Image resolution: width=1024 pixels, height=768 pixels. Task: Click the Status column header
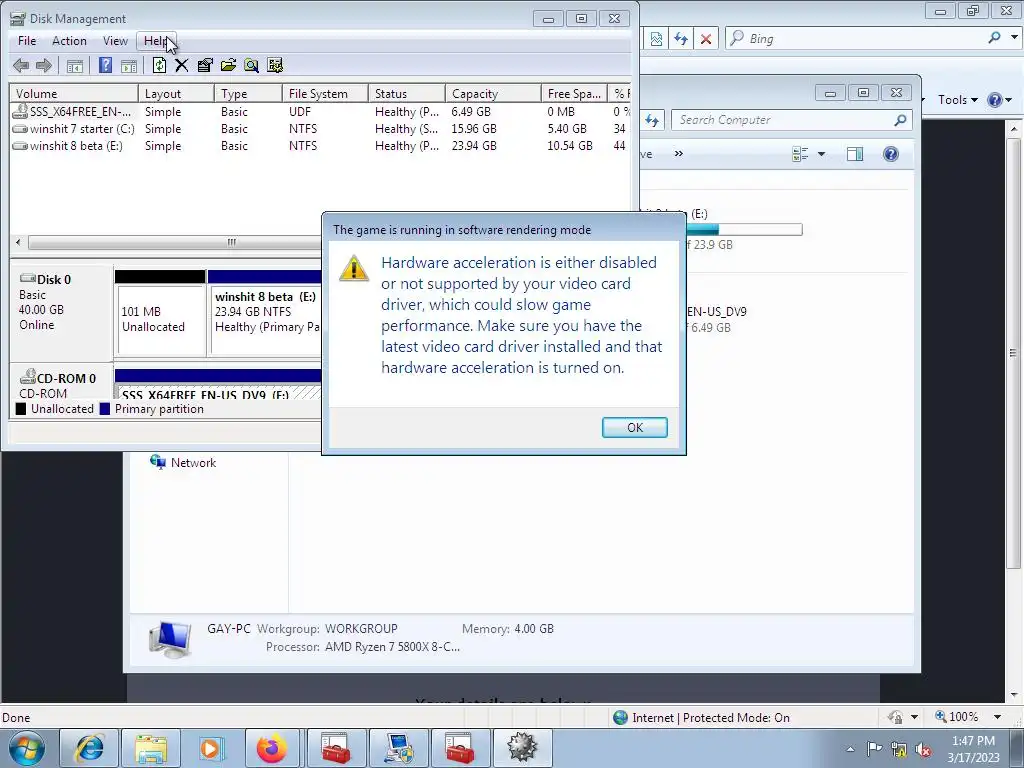click(407, 93)
